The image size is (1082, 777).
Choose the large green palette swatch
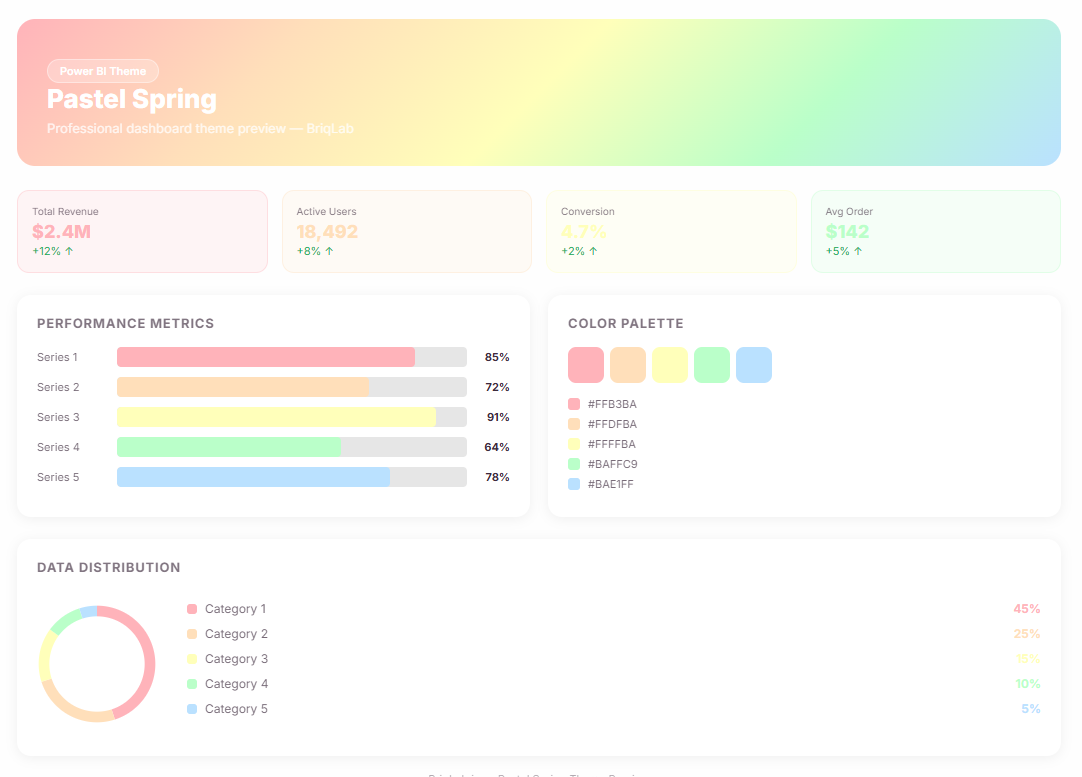(712, 365)
